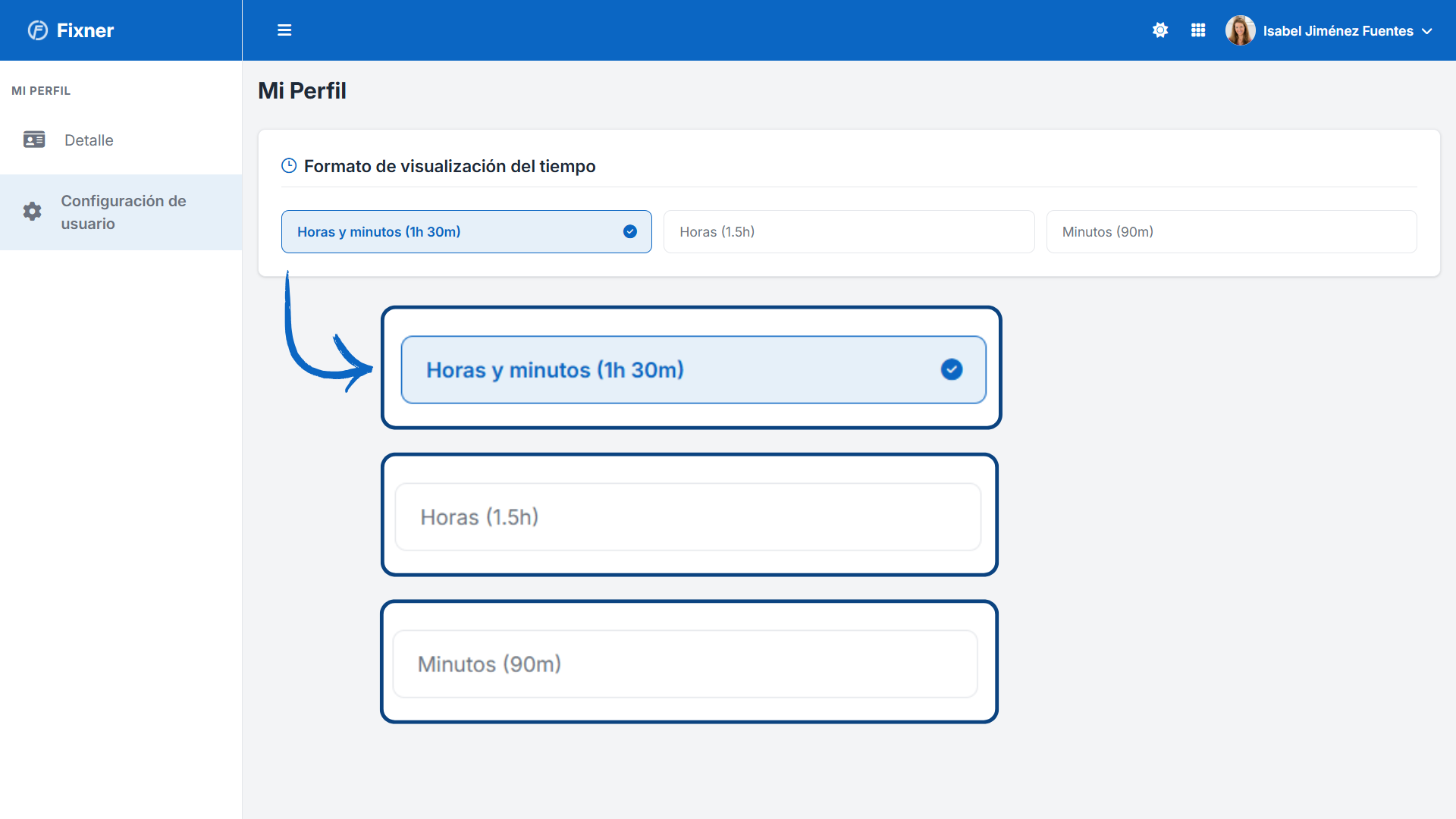Select the Horas (1.5h) format option
This screenshot has height=819, width=1456.
click(x=849, y=231)
